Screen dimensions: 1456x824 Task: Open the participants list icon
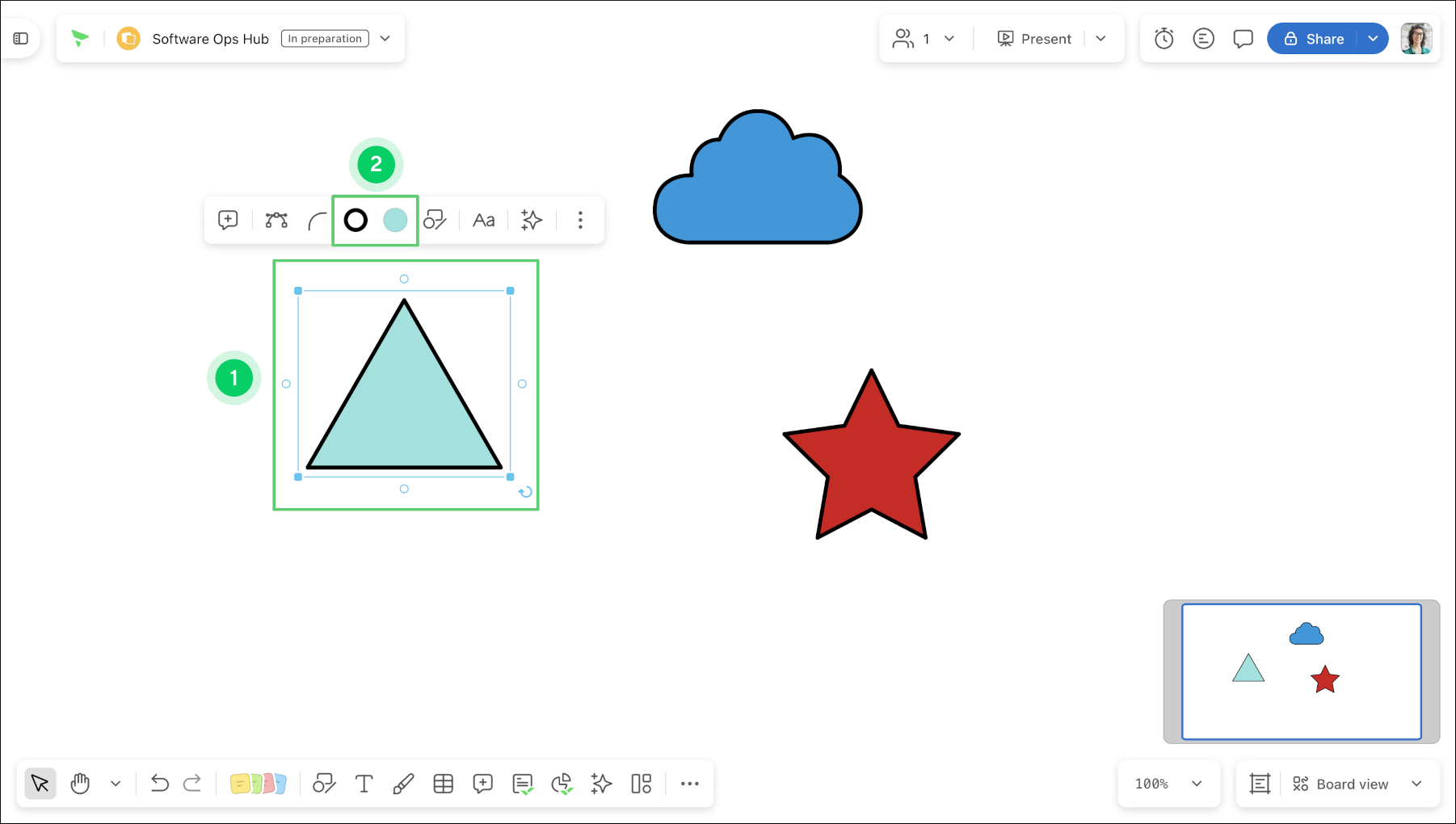tap(903, 39)
